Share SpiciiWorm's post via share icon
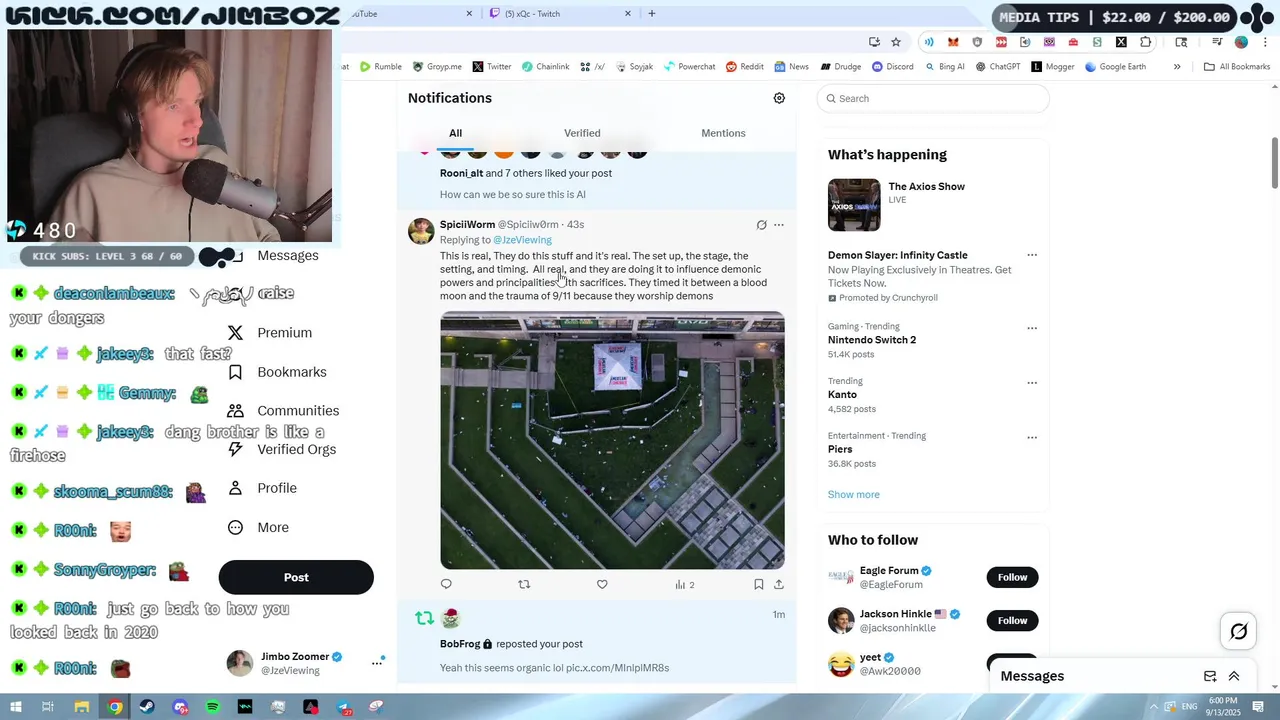 coord(779,584)
